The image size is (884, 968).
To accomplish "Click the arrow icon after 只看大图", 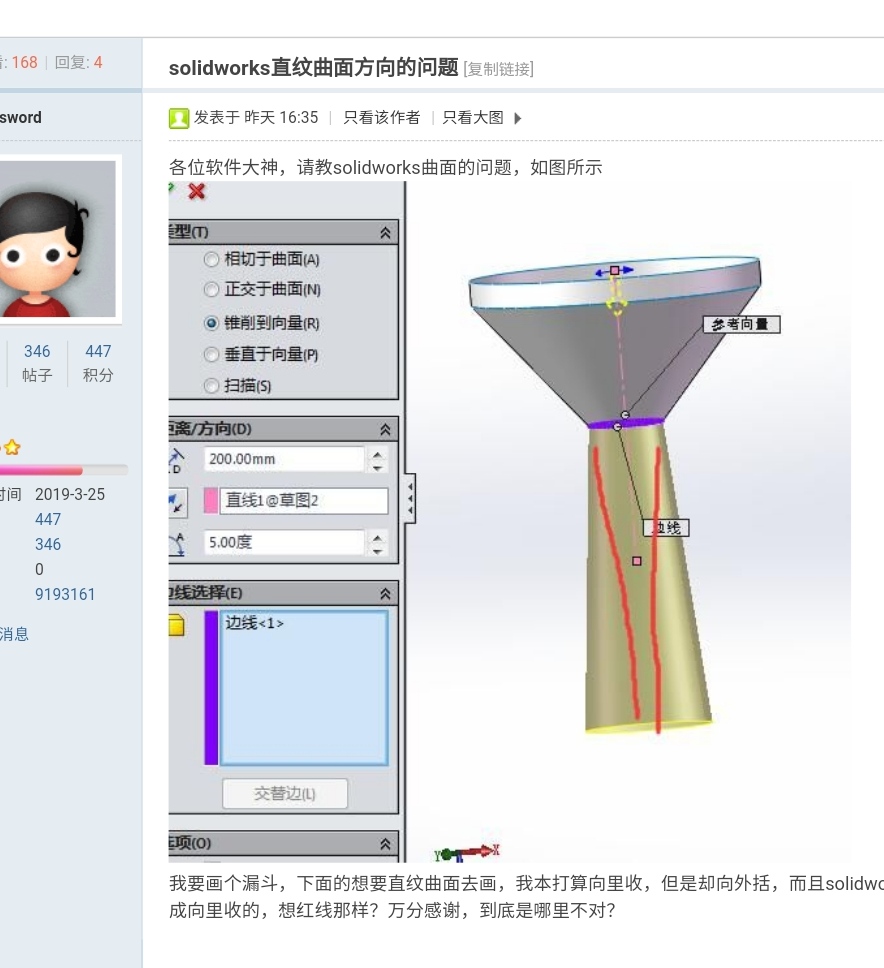I will [x=518, y=118].
